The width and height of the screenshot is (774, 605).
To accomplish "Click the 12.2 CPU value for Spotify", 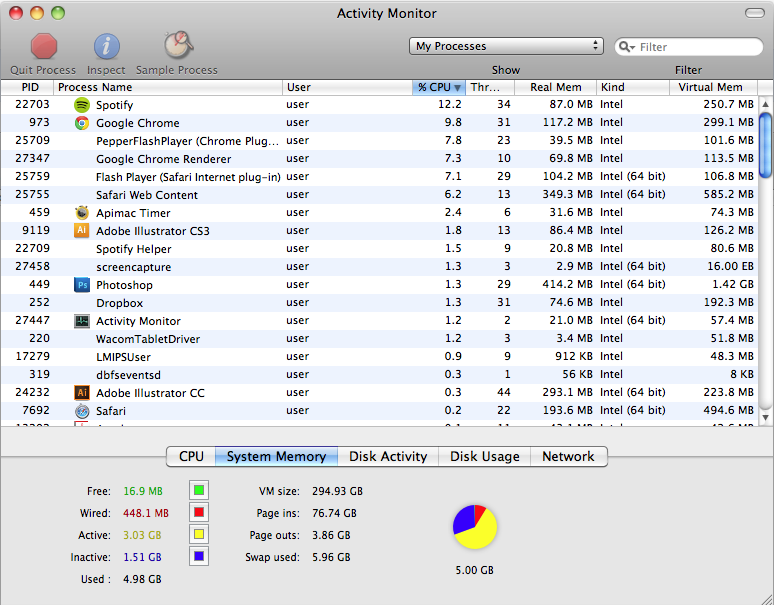I will (450, 104).
